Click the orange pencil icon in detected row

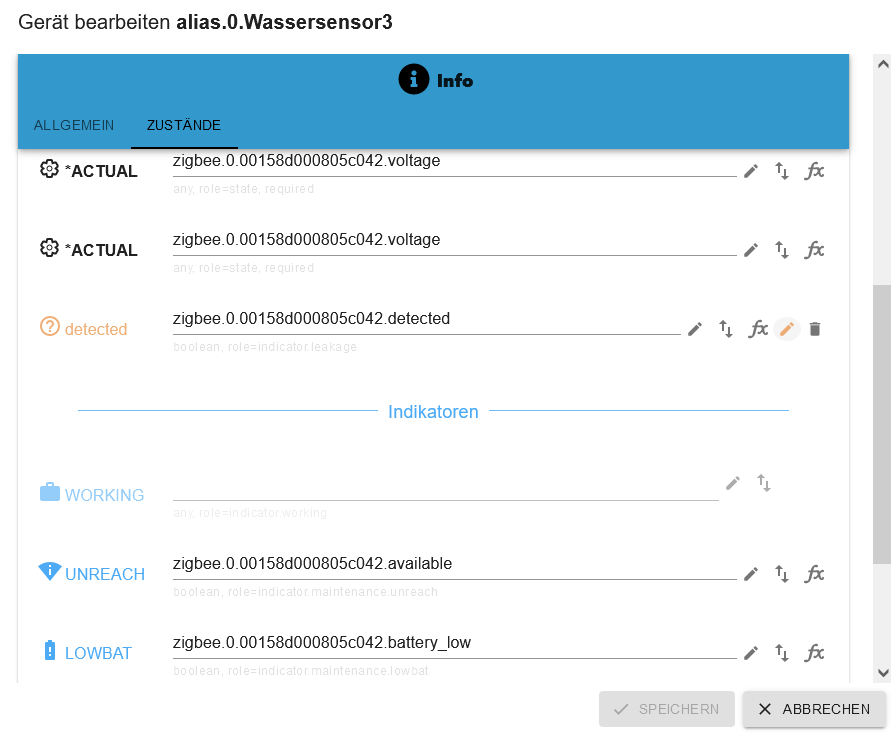tap(787, 329)
